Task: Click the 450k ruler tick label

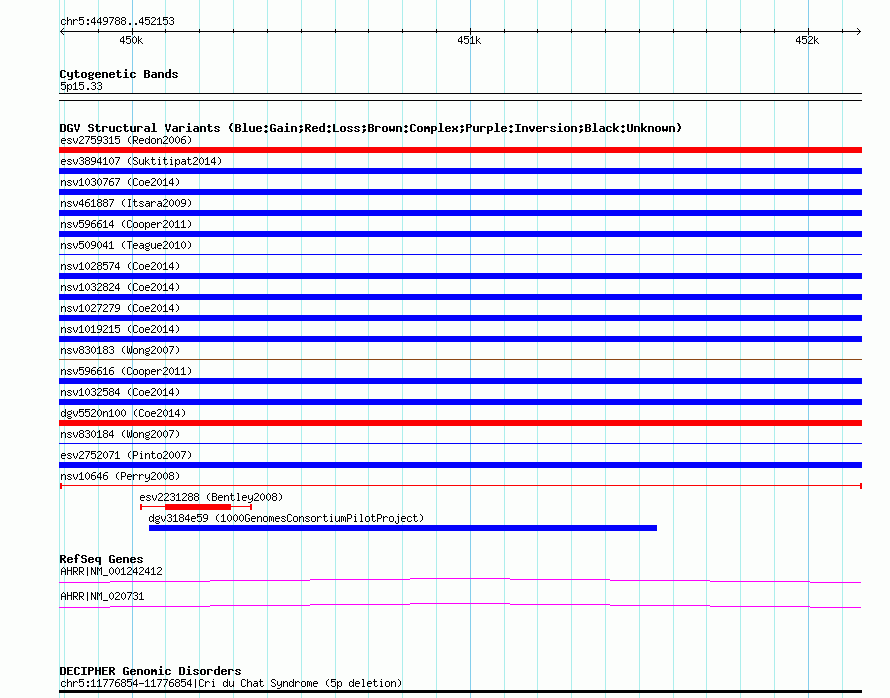Action: [131, 40]
